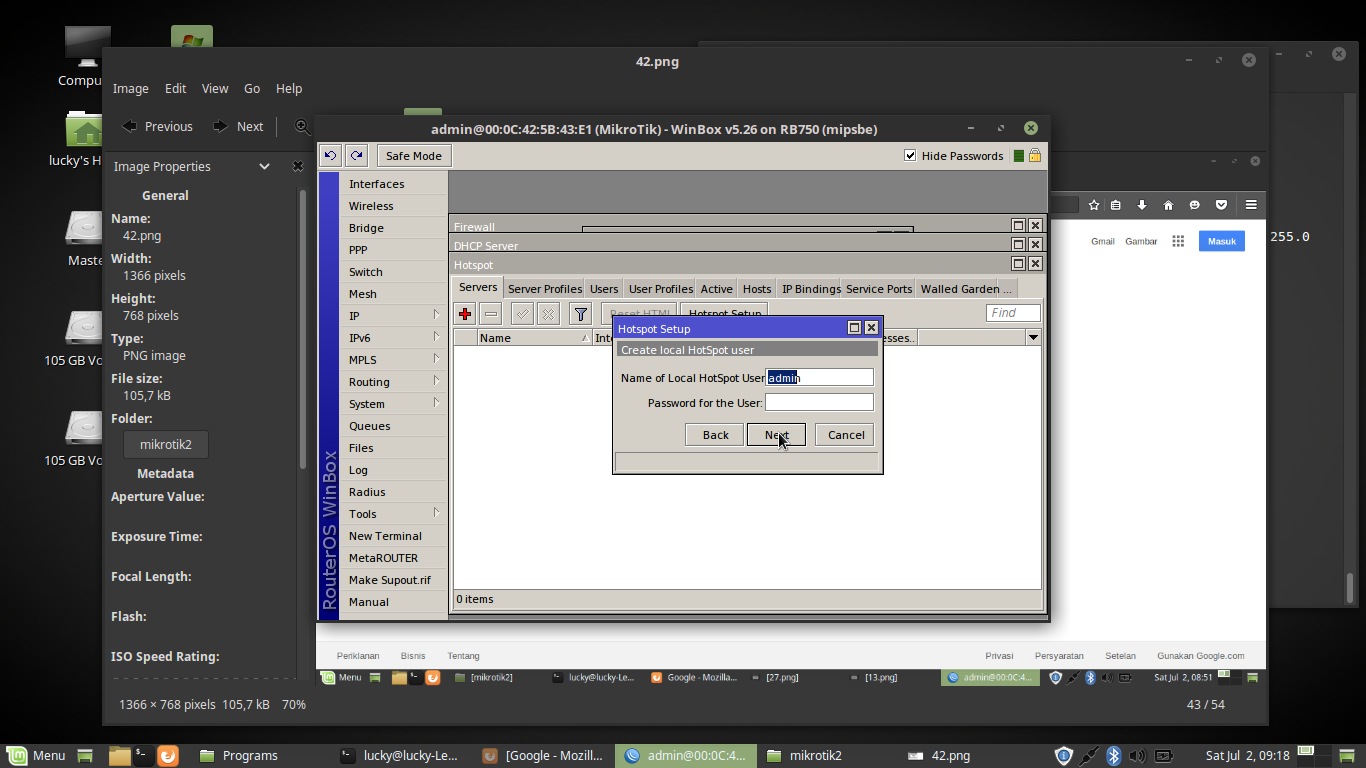The image size is (1366, 768).
Task: Click the Image Properties pane vertical scrollbar
Action: point(303,330)
